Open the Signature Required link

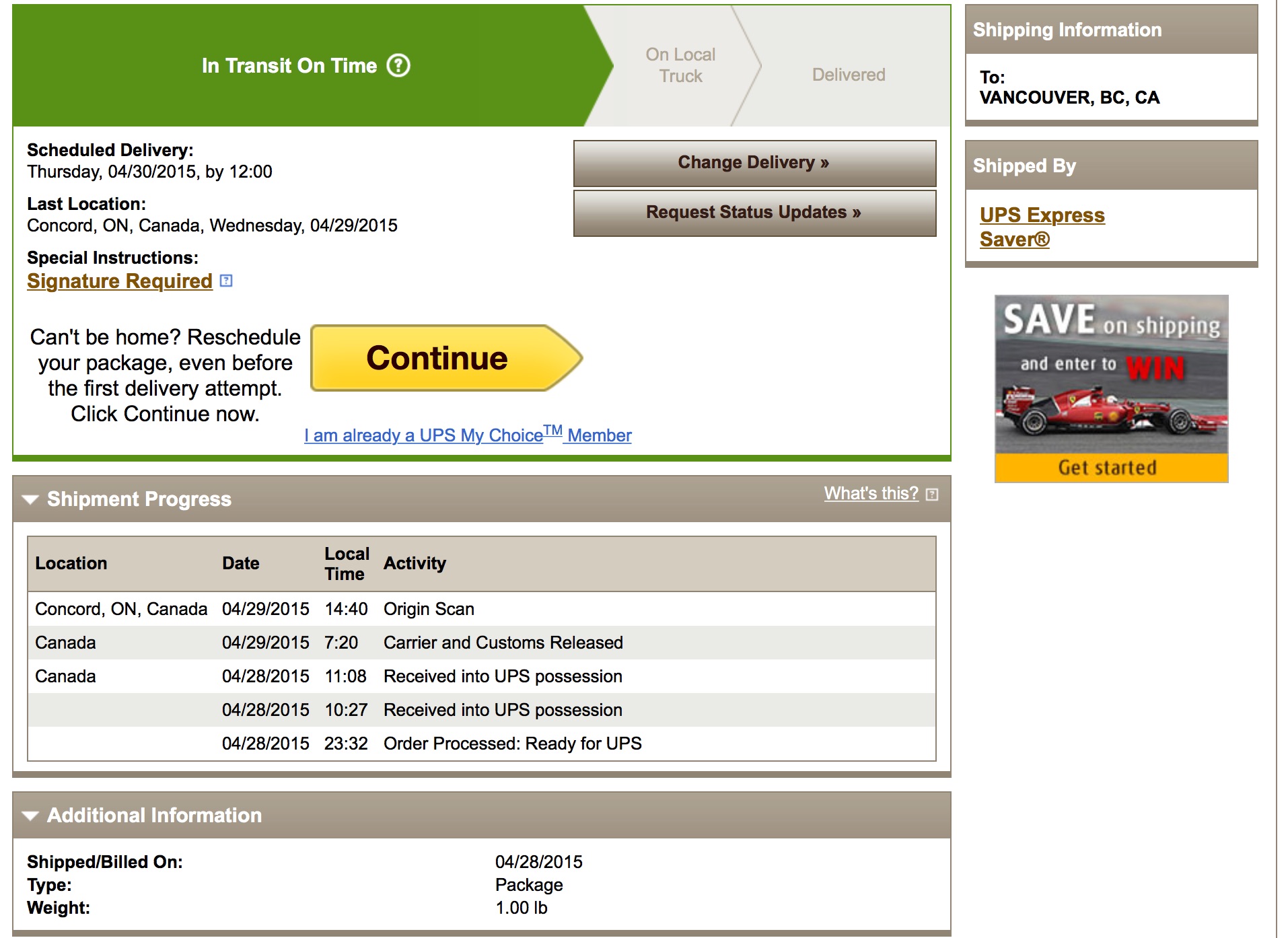(120, 281)
